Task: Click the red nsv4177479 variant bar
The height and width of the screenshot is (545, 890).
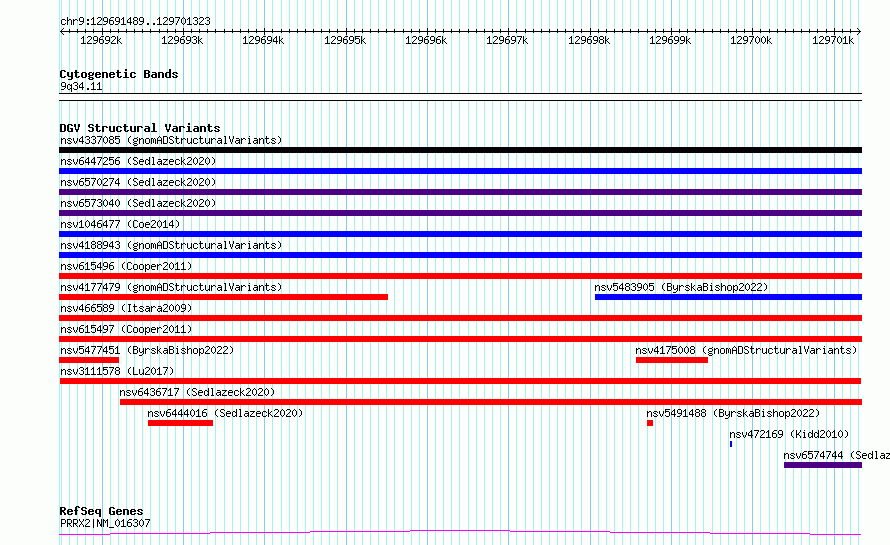Action: coord(224,297)
